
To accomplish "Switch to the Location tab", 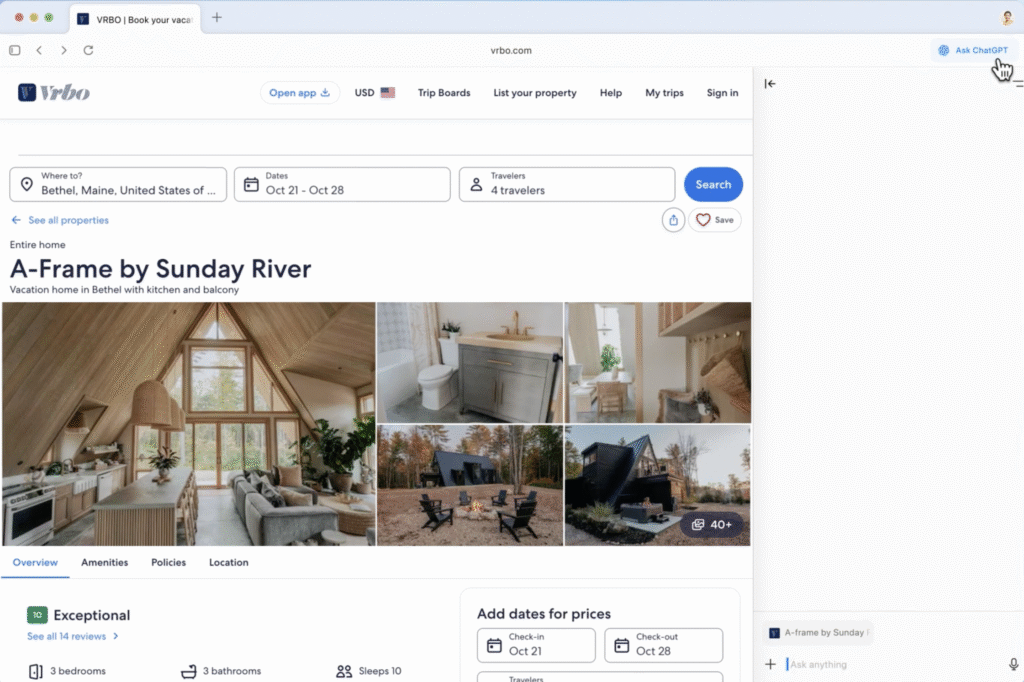I will (228, 562).
